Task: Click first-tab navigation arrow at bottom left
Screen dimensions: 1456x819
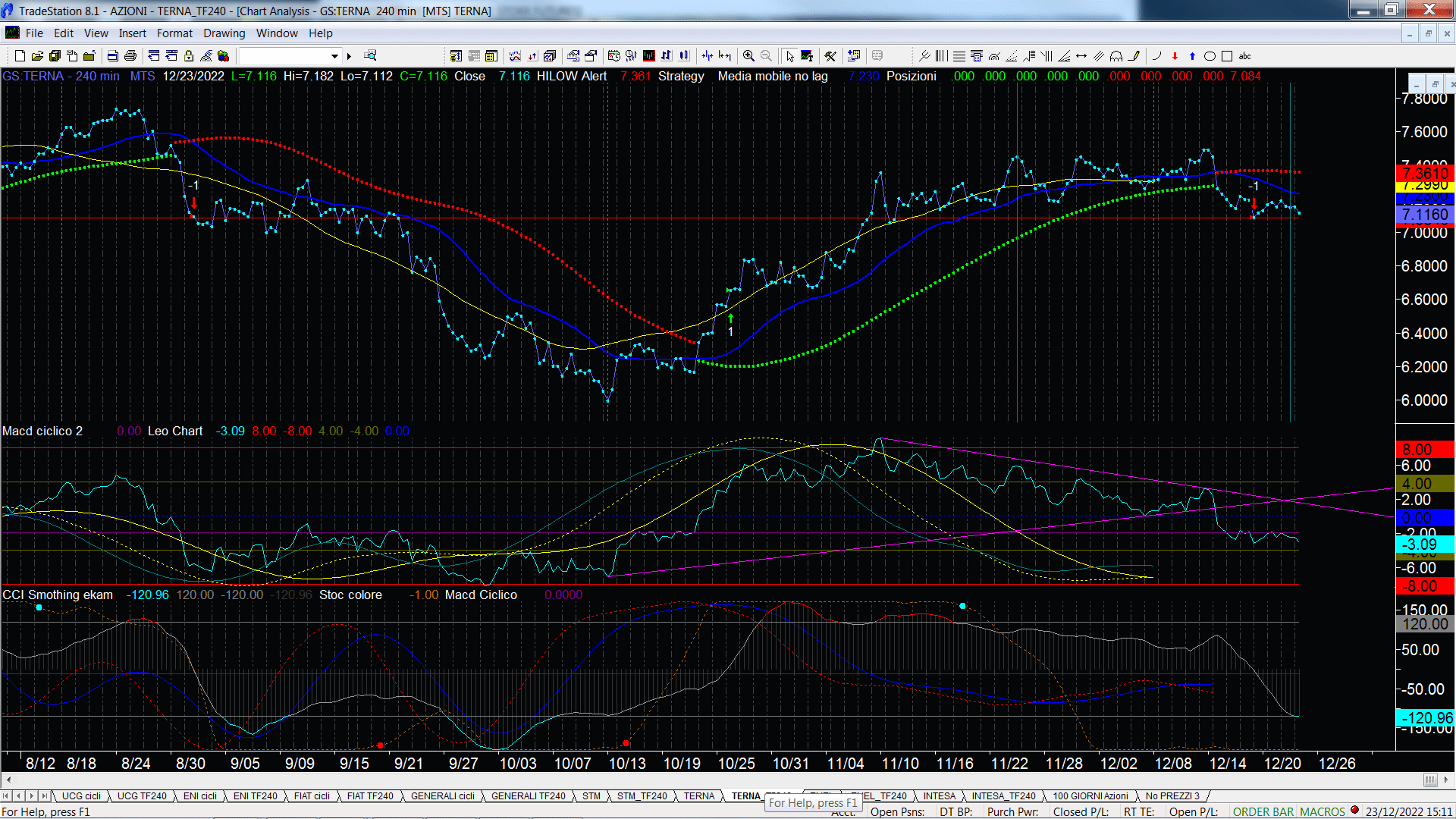Action: coord(6,796)
